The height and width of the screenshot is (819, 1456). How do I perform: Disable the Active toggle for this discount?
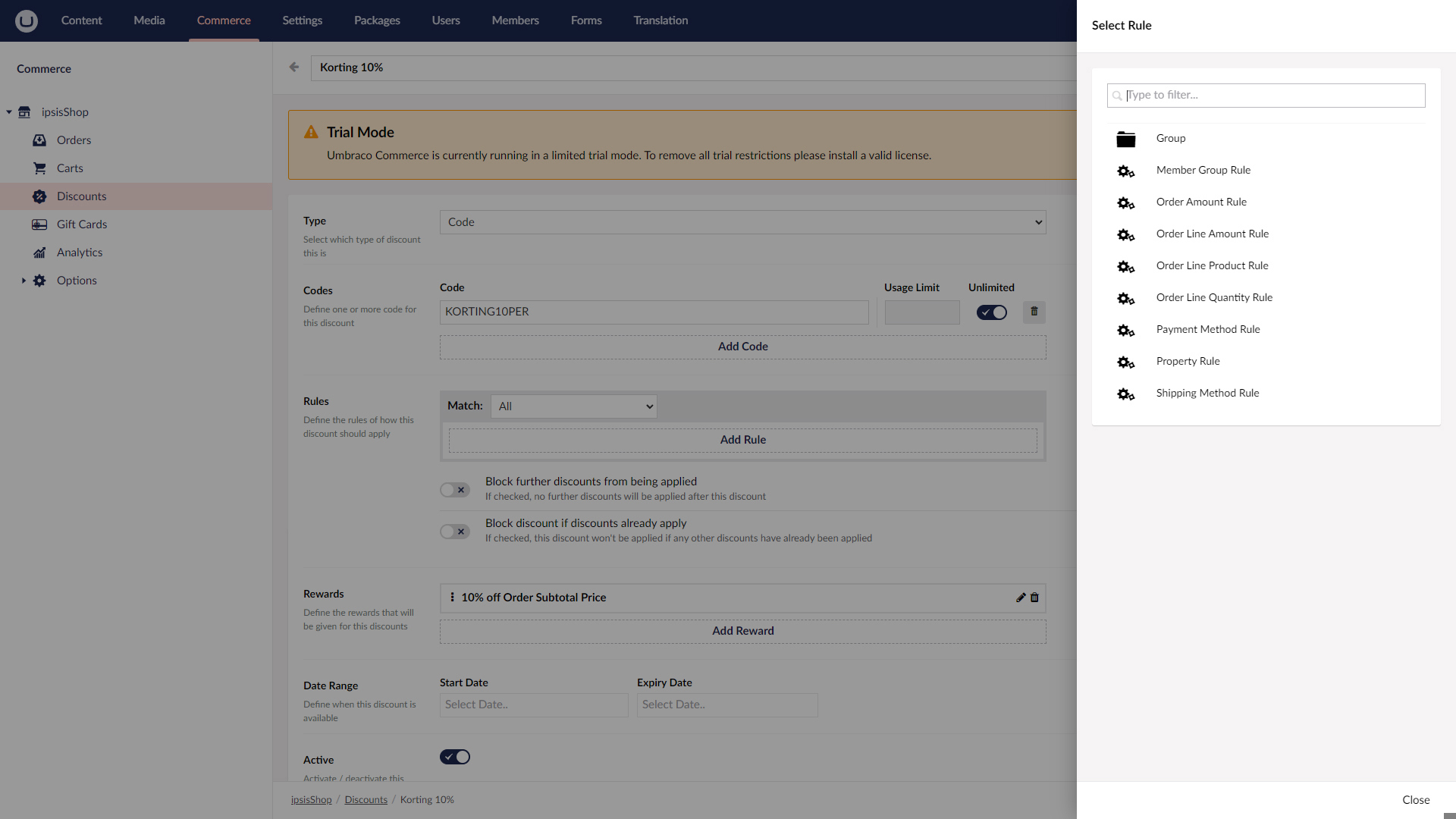pyautogui.click(x=454, y=756)
